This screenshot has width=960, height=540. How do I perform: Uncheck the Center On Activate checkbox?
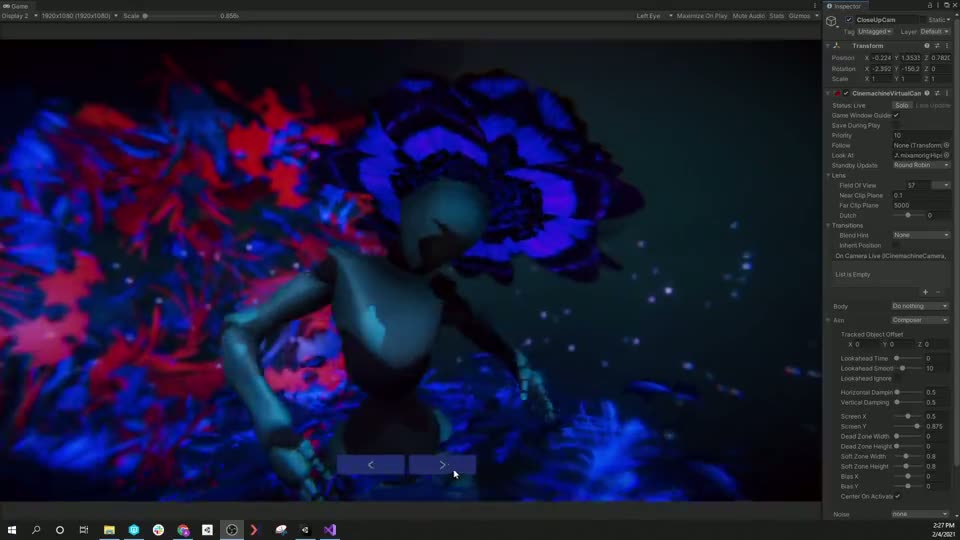[897, 496]
